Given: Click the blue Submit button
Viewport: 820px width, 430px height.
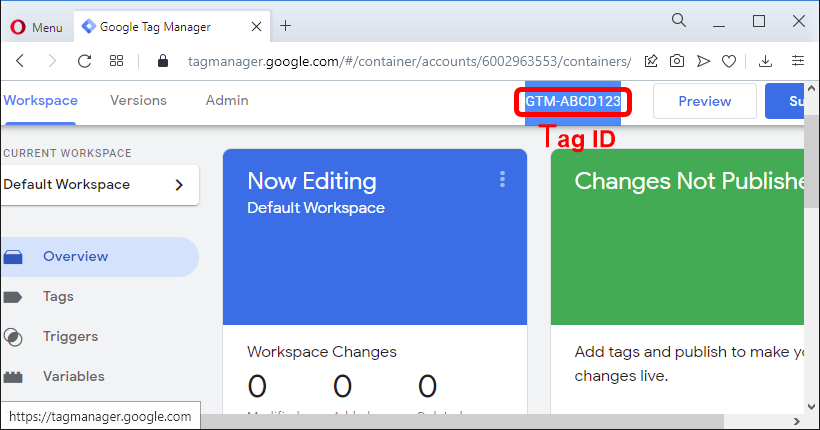Looking at the screenshot, I should (784, 101).
